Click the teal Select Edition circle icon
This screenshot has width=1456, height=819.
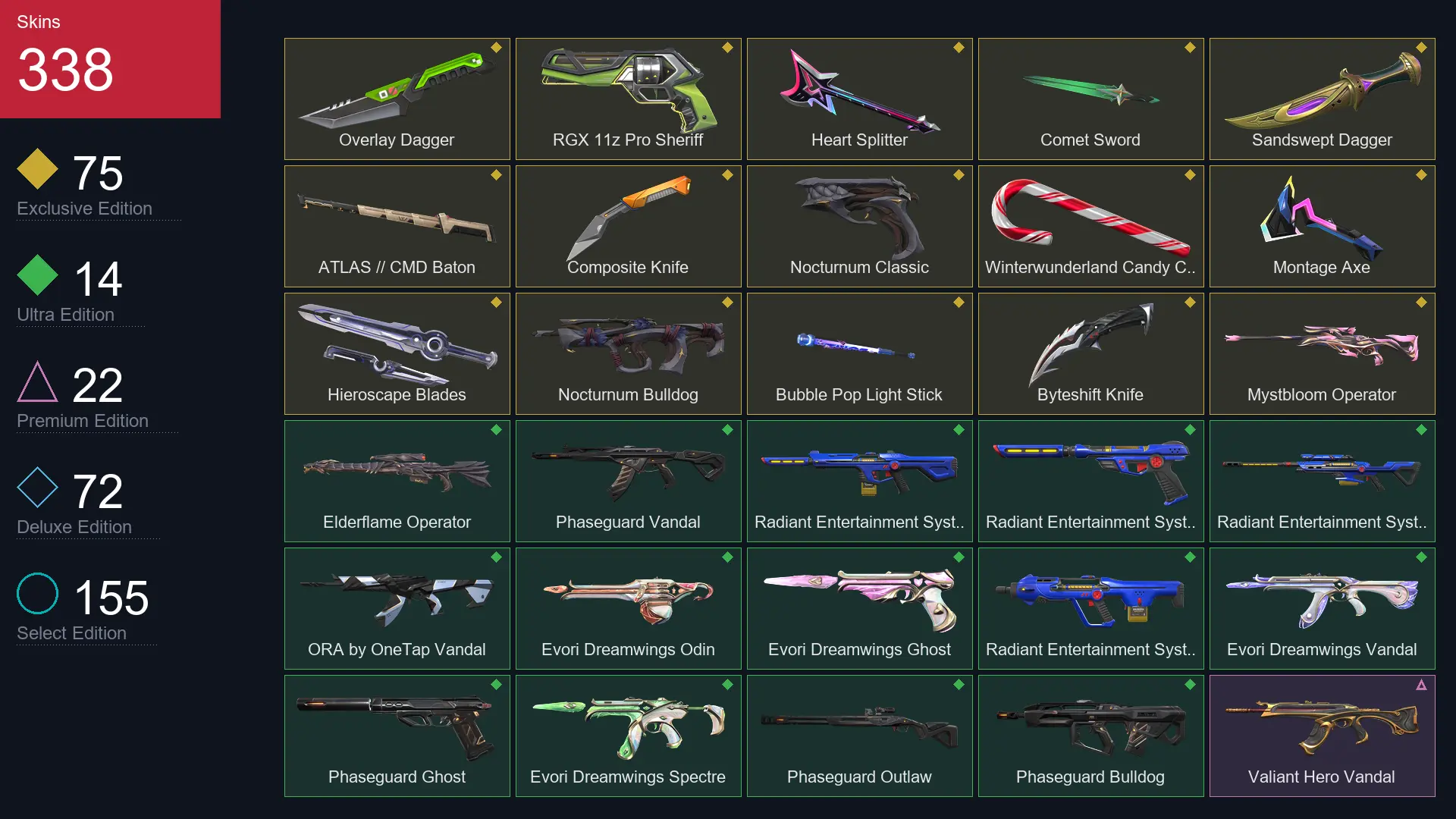coord(37,594)
